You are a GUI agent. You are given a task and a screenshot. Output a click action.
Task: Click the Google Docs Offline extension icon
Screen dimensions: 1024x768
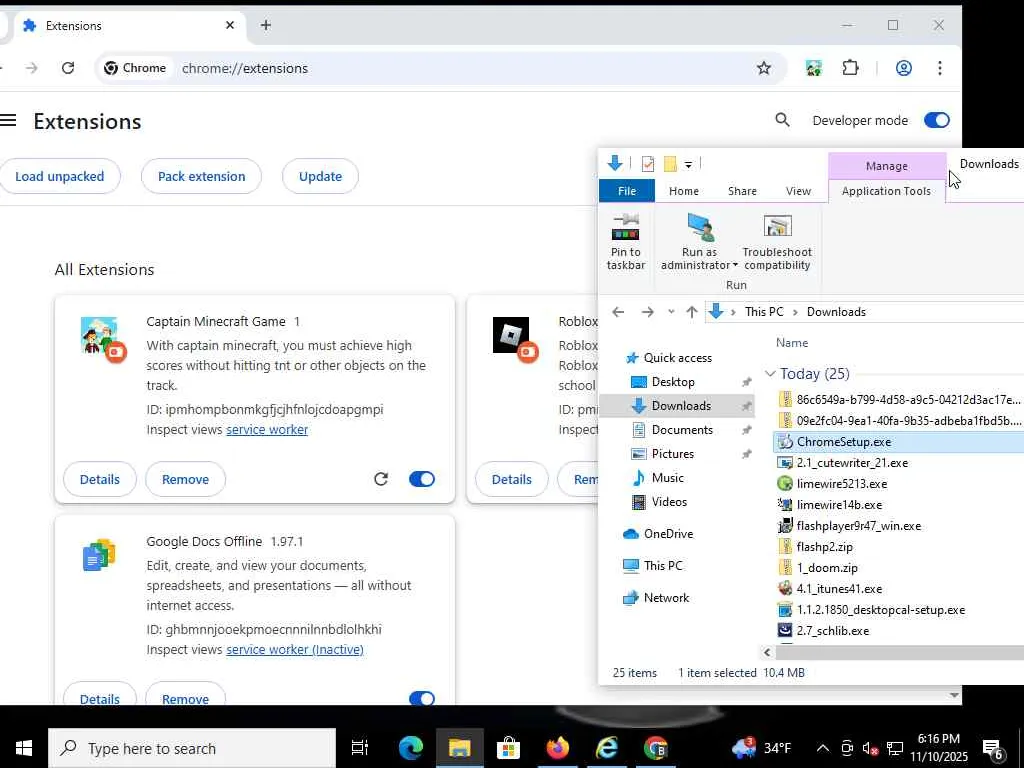point(99,555)
